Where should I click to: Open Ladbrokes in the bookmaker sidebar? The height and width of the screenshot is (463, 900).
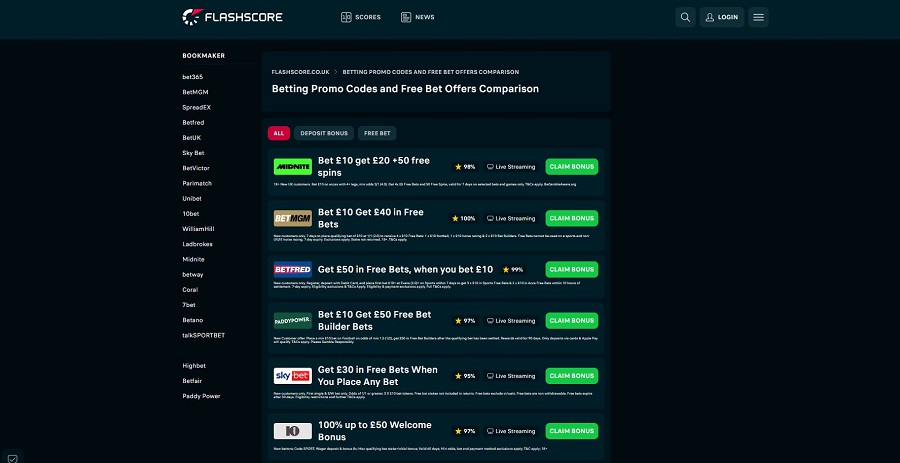pos(197,244)
